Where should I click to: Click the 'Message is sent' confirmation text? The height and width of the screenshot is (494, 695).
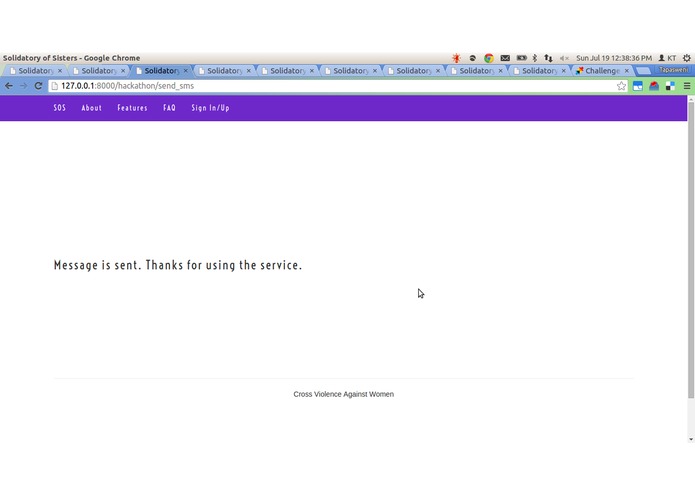[x=178, y=265]
